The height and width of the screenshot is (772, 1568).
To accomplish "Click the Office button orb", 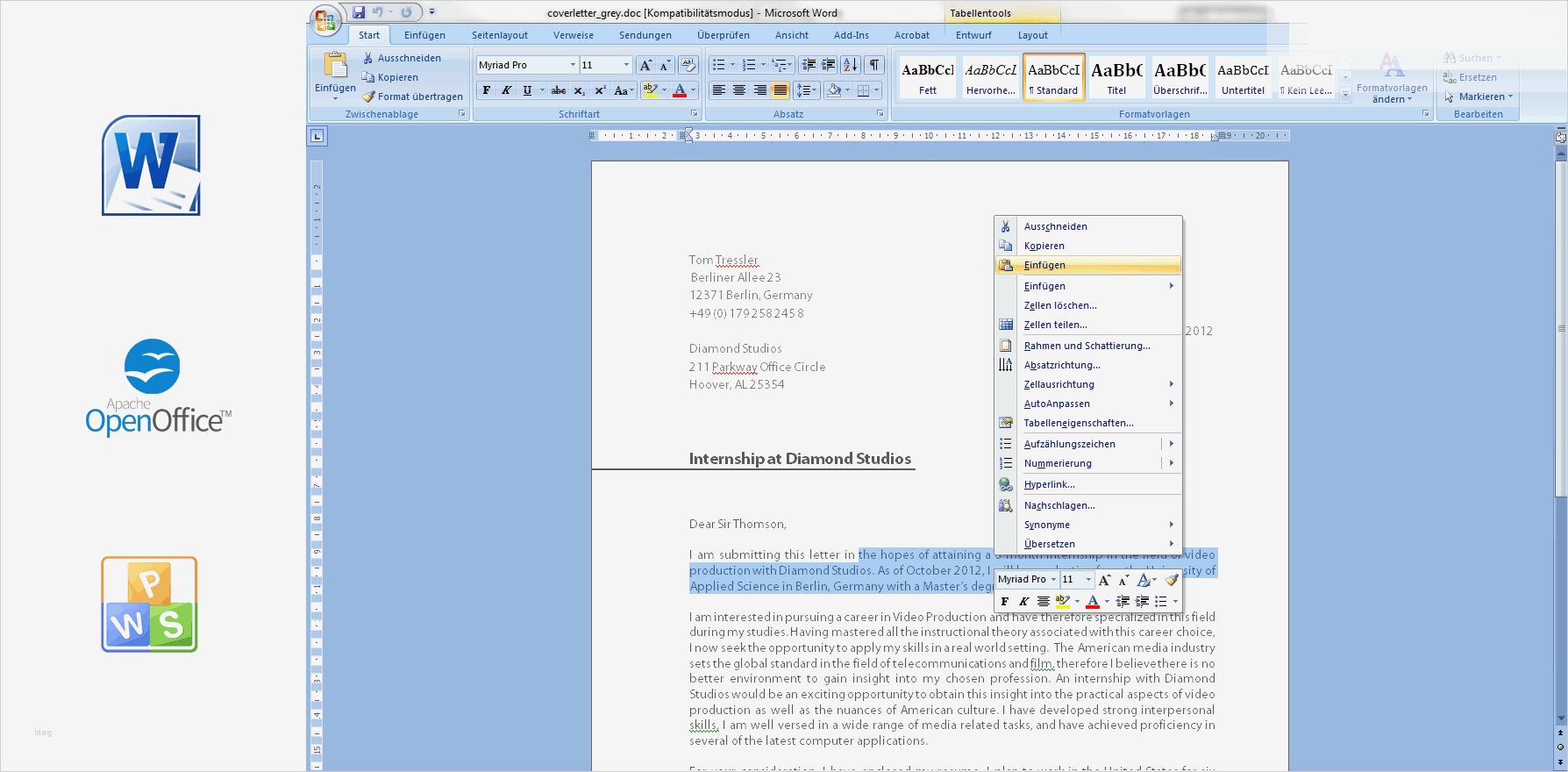I will tap(324, 20).
